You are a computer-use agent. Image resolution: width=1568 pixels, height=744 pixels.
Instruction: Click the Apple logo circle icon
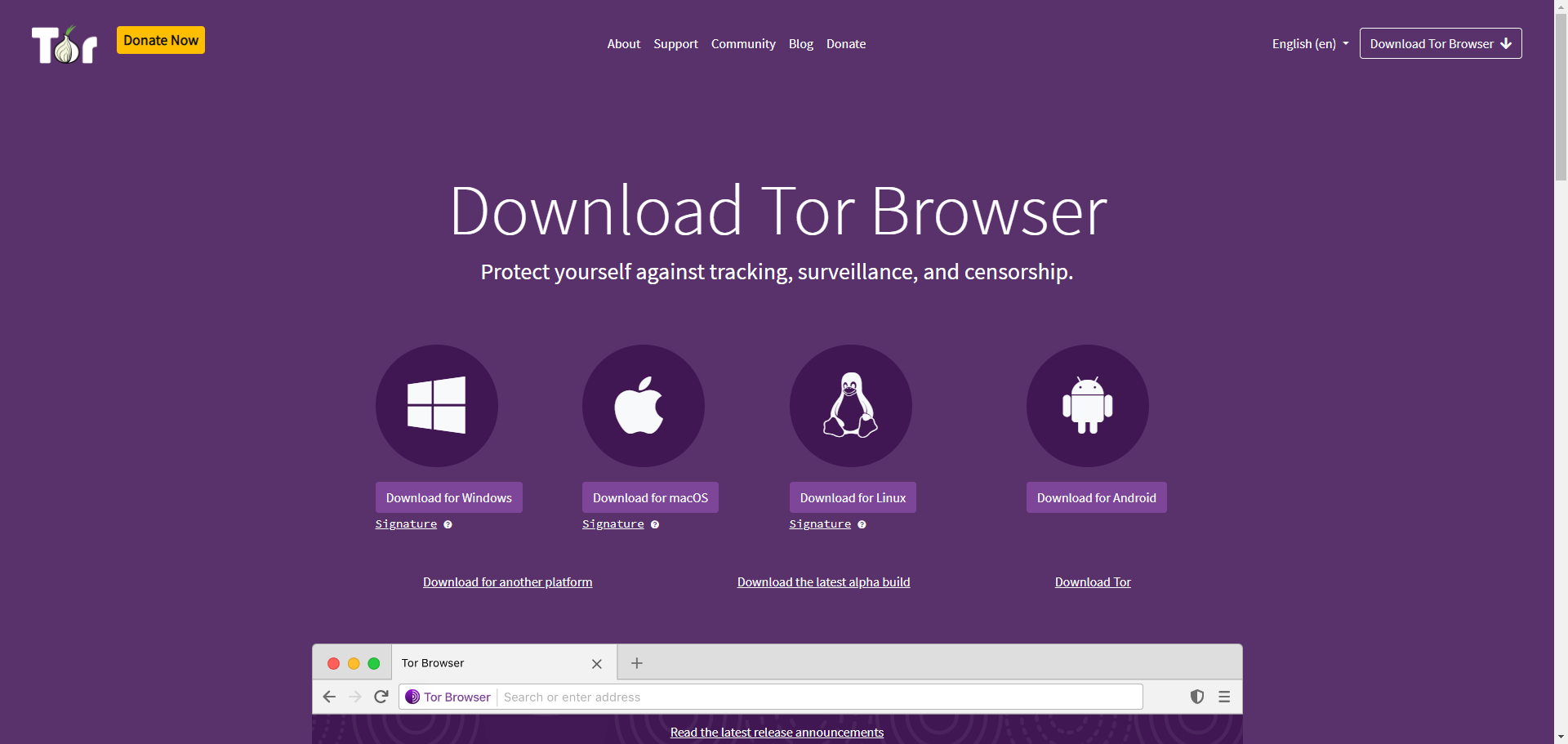[644, 406]
